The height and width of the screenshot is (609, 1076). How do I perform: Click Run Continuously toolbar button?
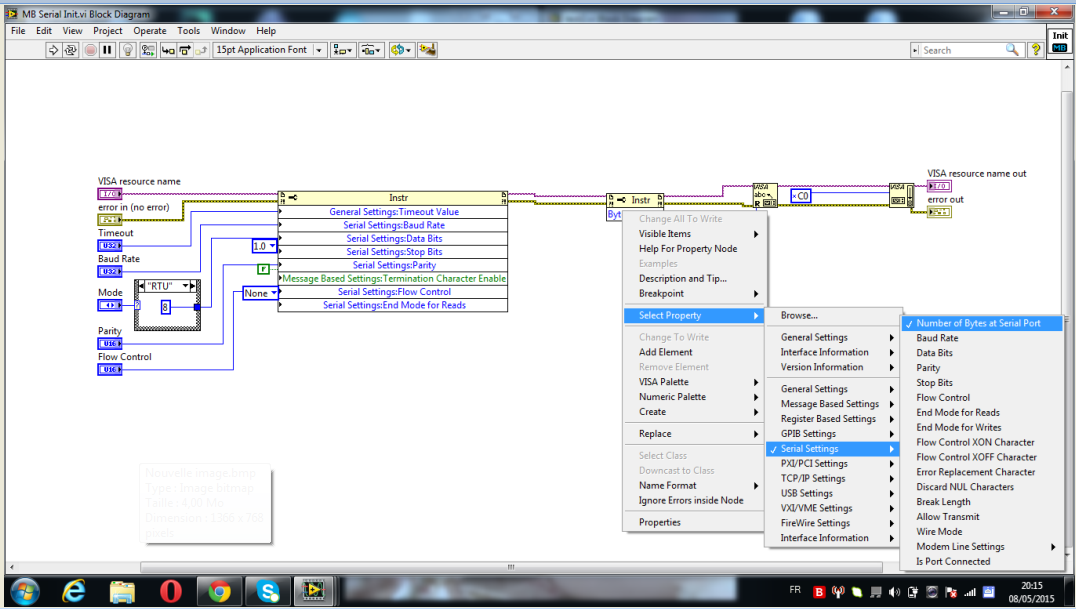pyautogui.click(x=70, y=49)
